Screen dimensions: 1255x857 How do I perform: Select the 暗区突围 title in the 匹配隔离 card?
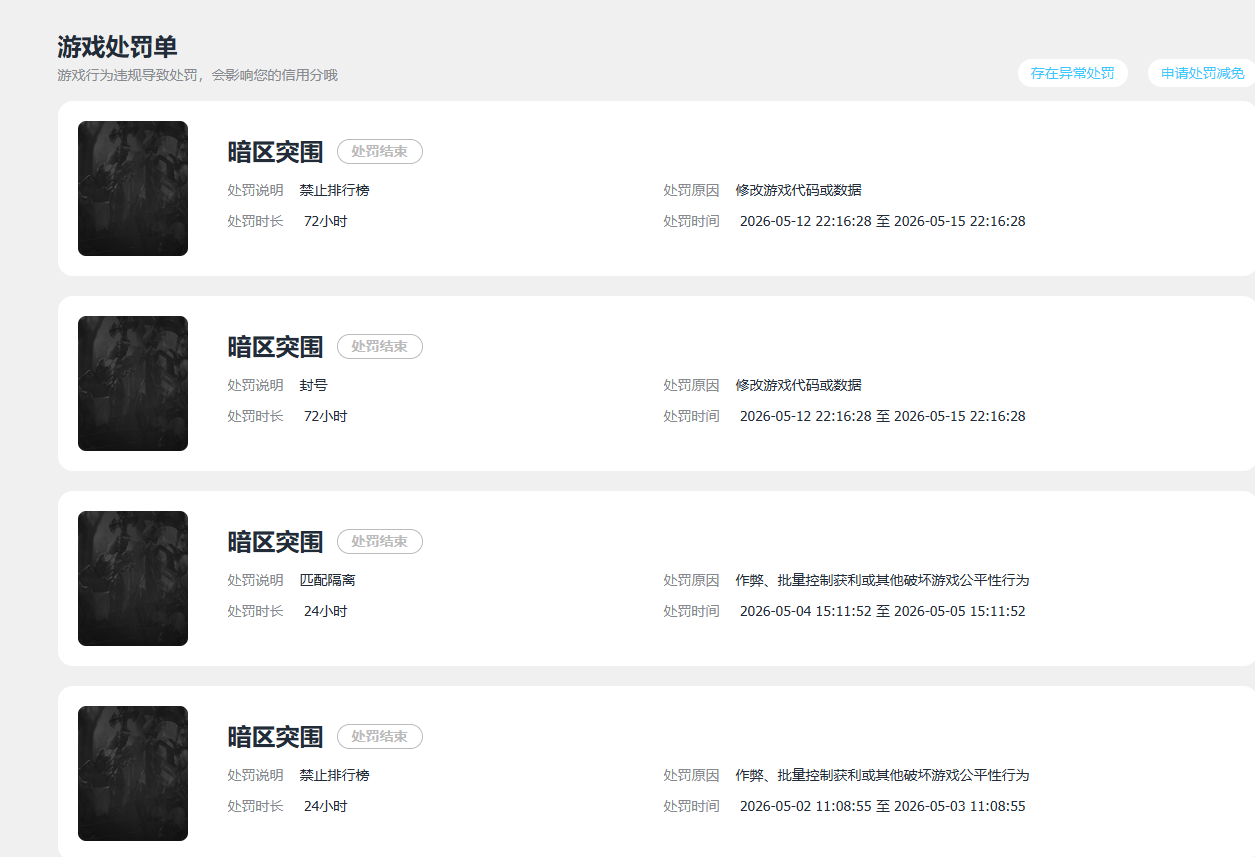(275, 542)
